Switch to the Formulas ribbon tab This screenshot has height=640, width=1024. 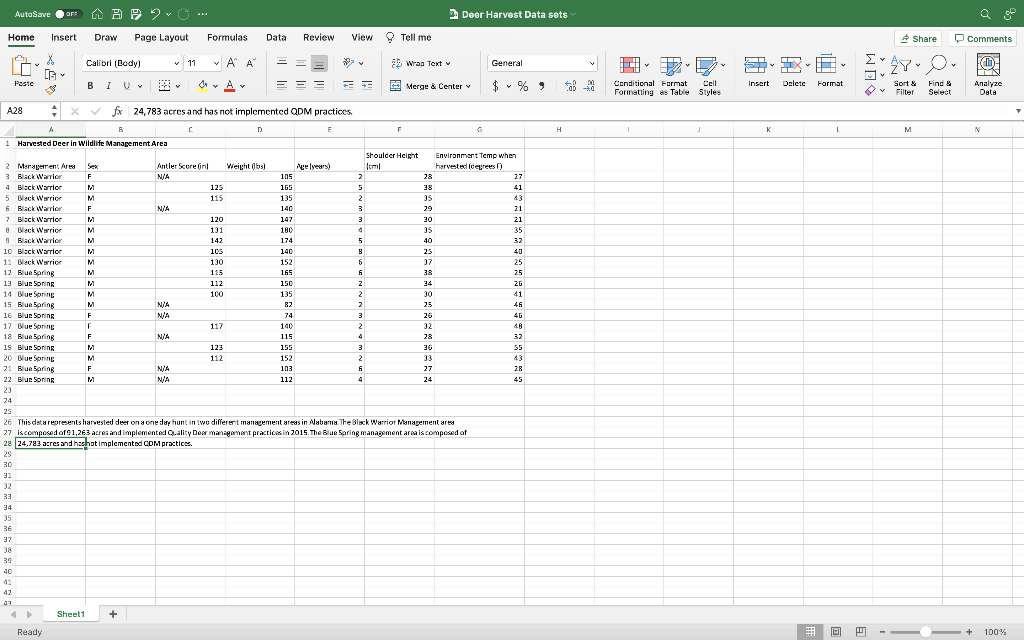click(x=227, y=37)
